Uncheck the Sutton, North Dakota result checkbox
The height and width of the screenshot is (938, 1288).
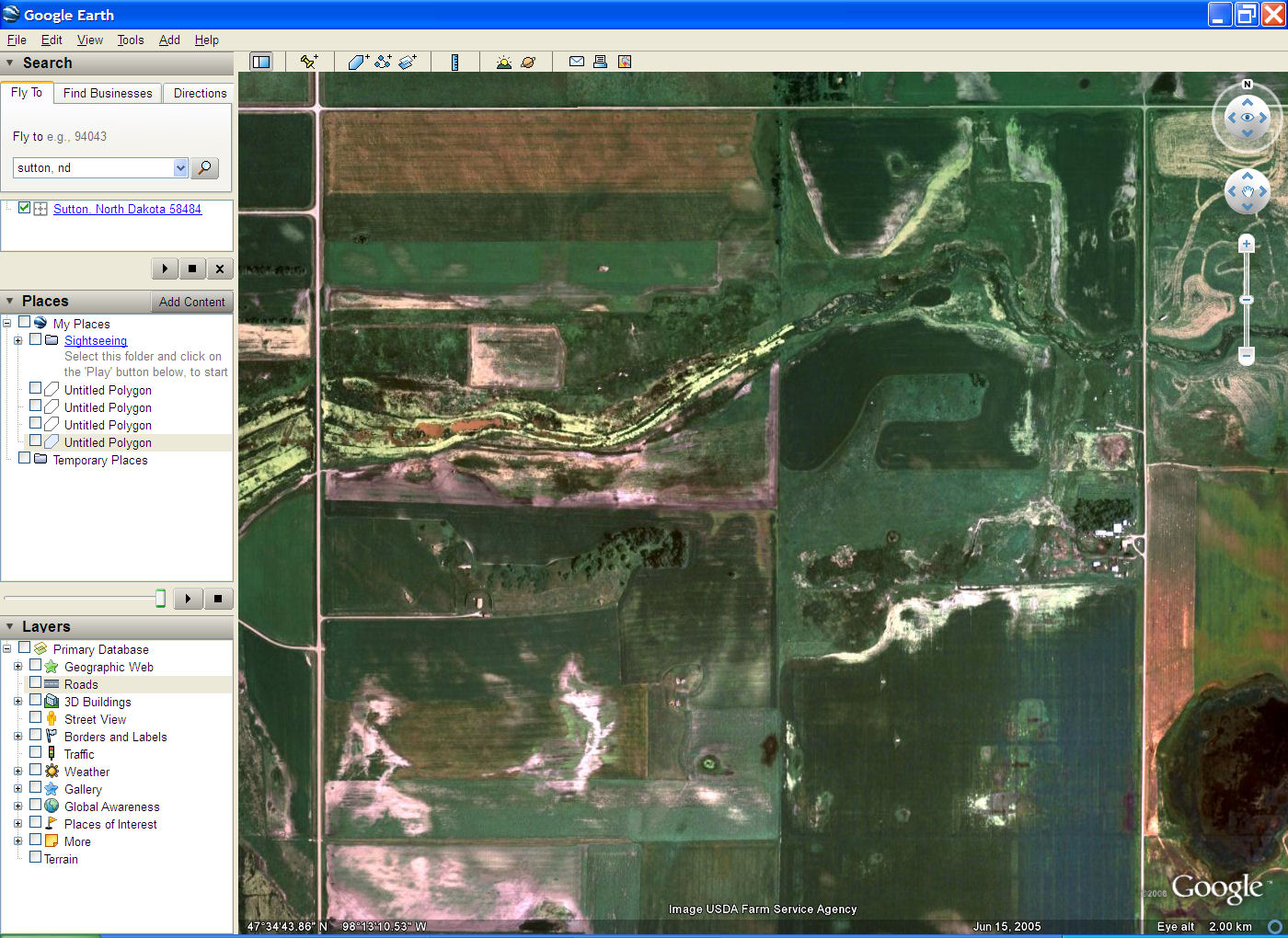[x=25, y=208]
